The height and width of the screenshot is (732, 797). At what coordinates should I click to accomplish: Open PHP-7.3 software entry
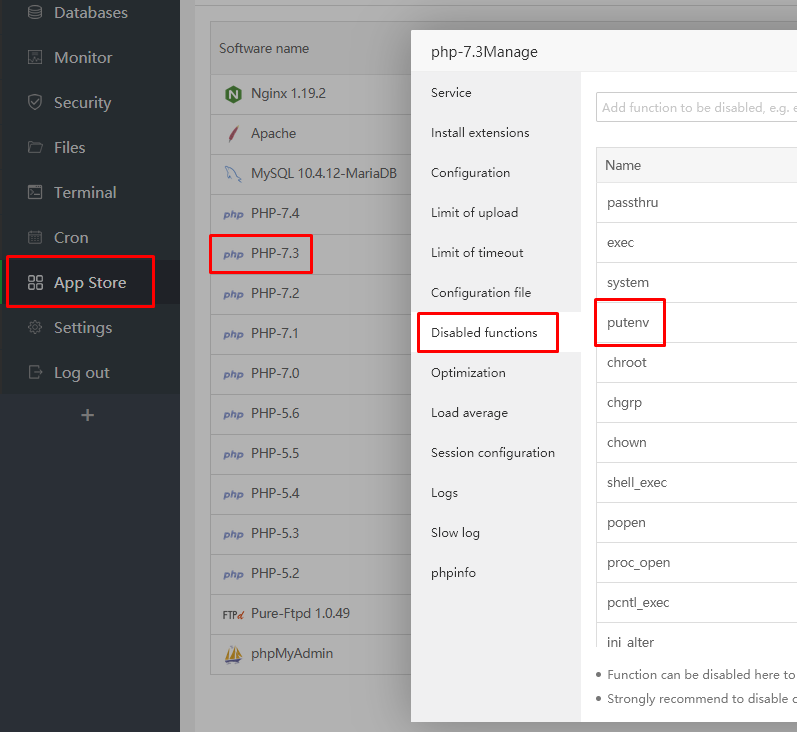pyautogui.click(x=275, y=253)
